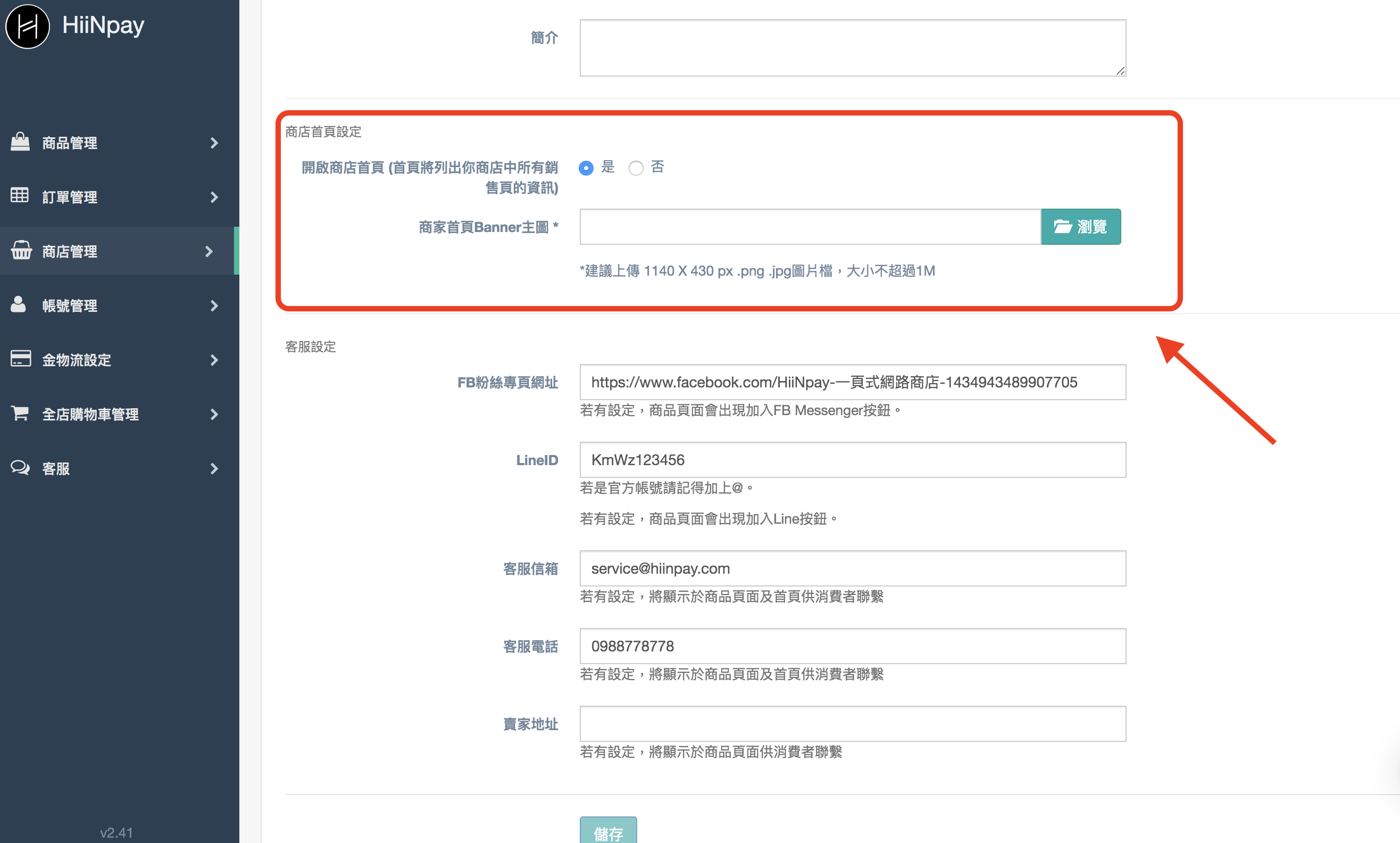Click the 開啟商店首頁 field label
Image resolution: width=1400 pixels, height=843 pixels.
[430, 177]
